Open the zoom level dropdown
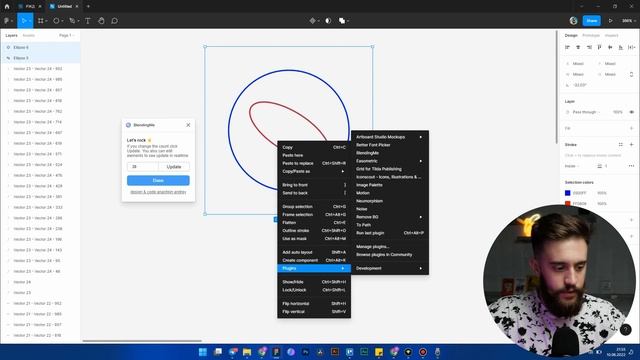This screenshot has height=360, width=640. pos(628,21)
